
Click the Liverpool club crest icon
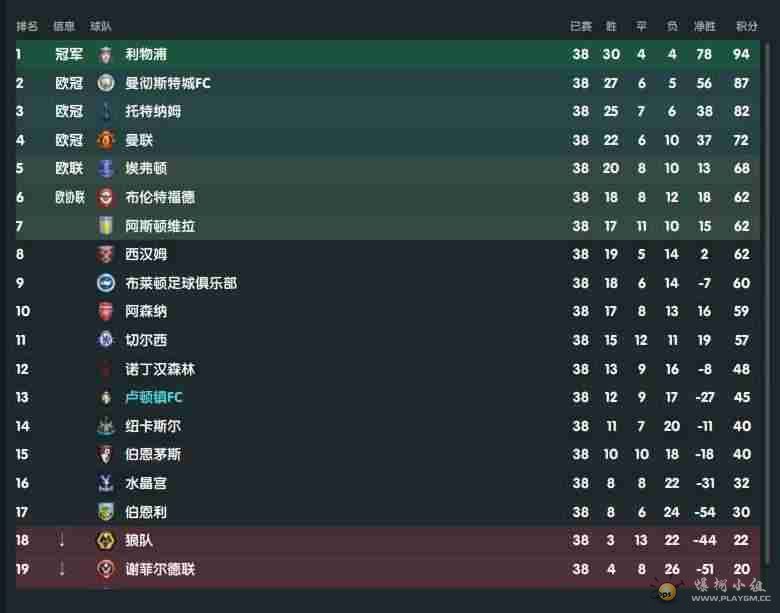pos(105,54)
